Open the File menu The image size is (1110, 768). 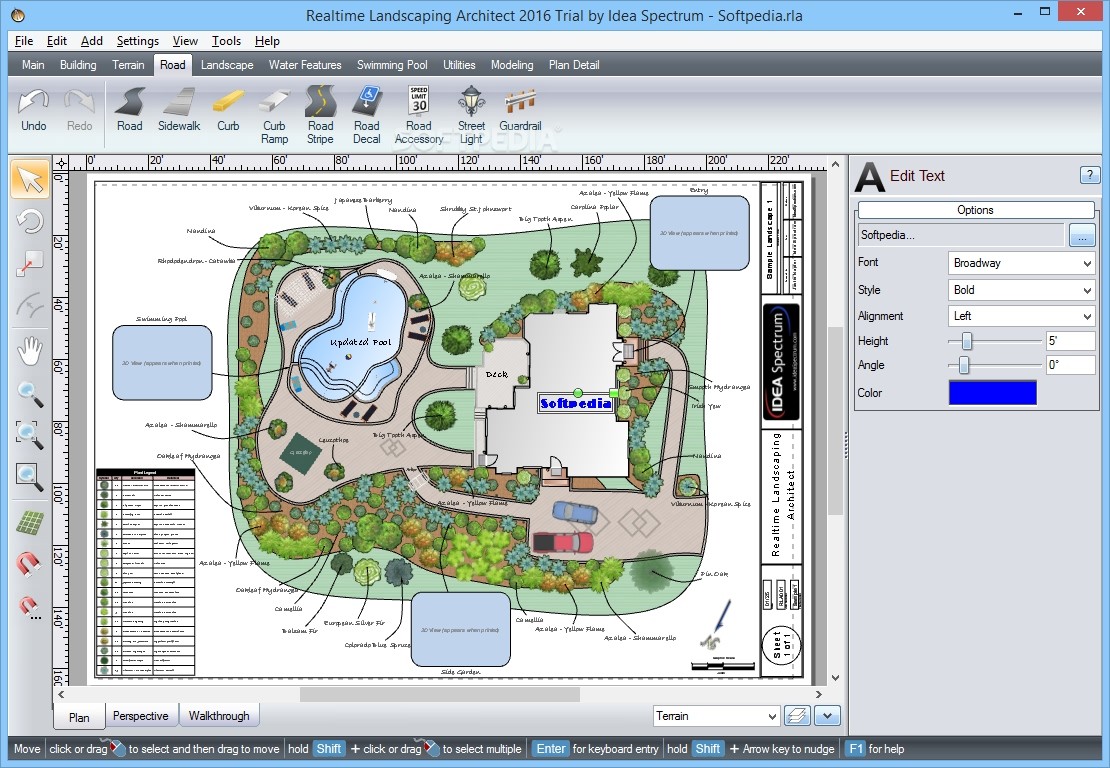pos(24,41)
